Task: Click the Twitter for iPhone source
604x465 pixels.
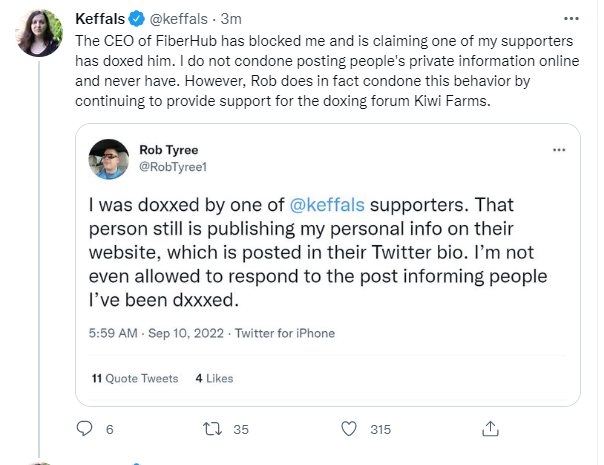Action: 285,333
